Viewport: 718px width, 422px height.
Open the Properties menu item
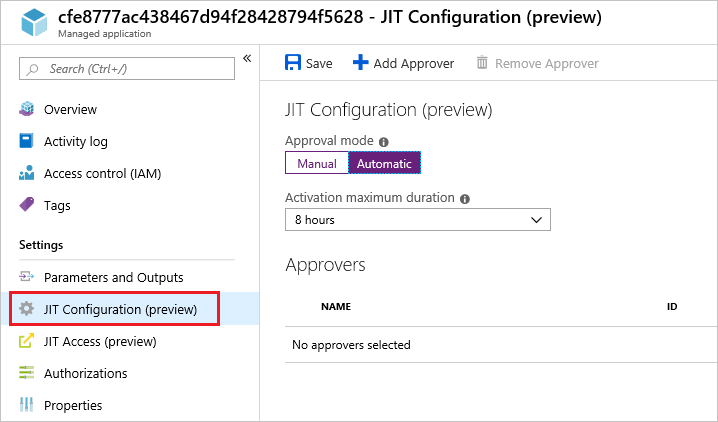pyautogui.click(x=72, y=405)
